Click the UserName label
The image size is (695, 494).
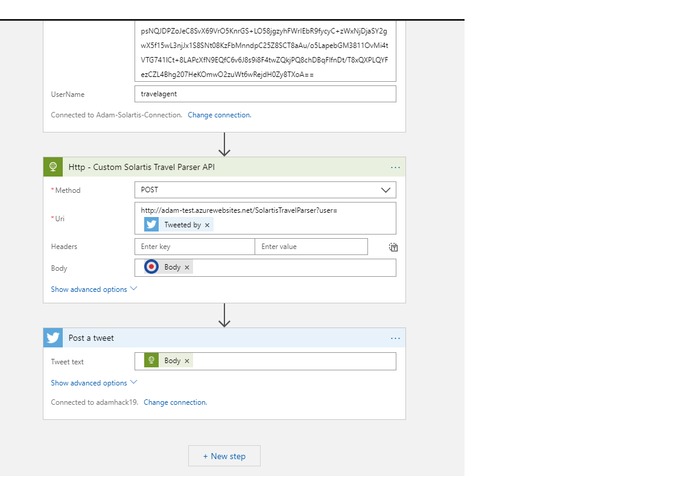click(67, 94)
